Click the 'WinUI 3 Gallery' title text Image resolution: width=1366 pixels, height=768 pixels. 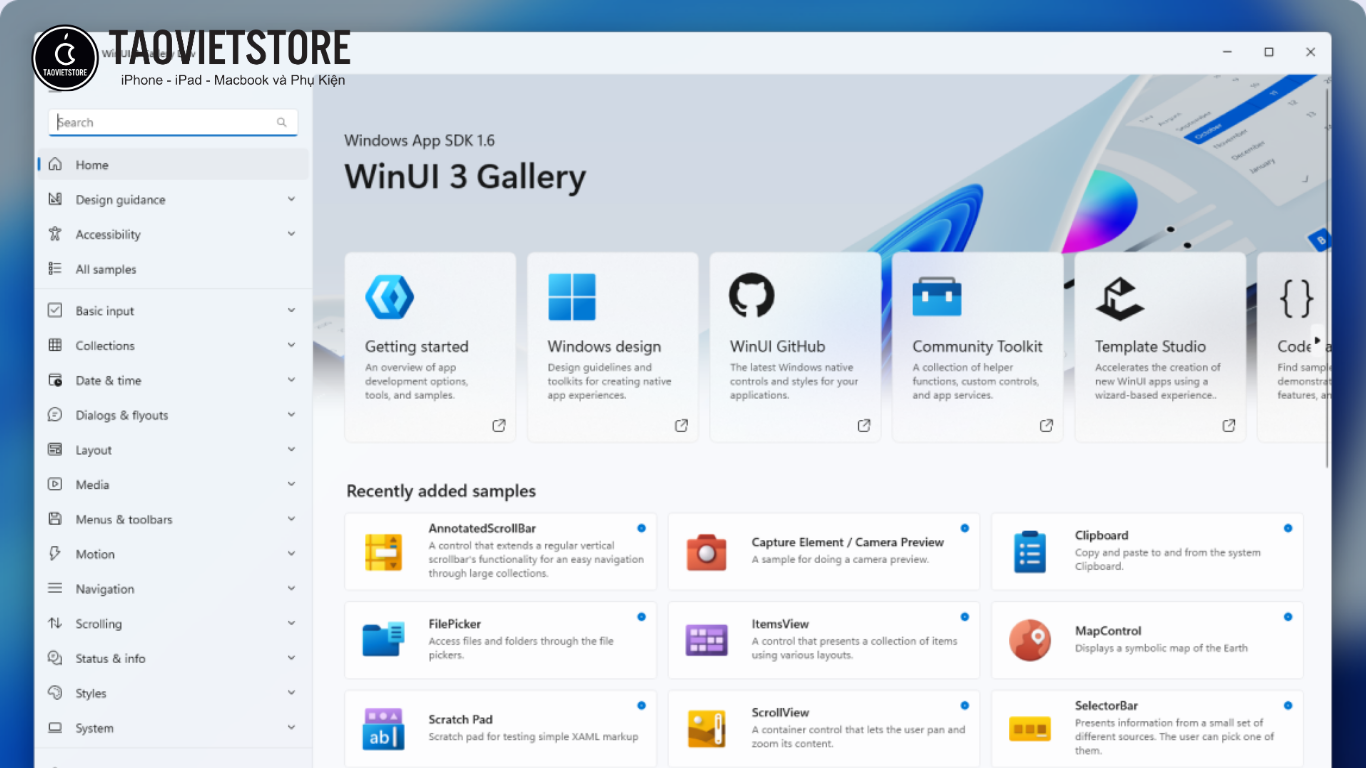[465, 177]
